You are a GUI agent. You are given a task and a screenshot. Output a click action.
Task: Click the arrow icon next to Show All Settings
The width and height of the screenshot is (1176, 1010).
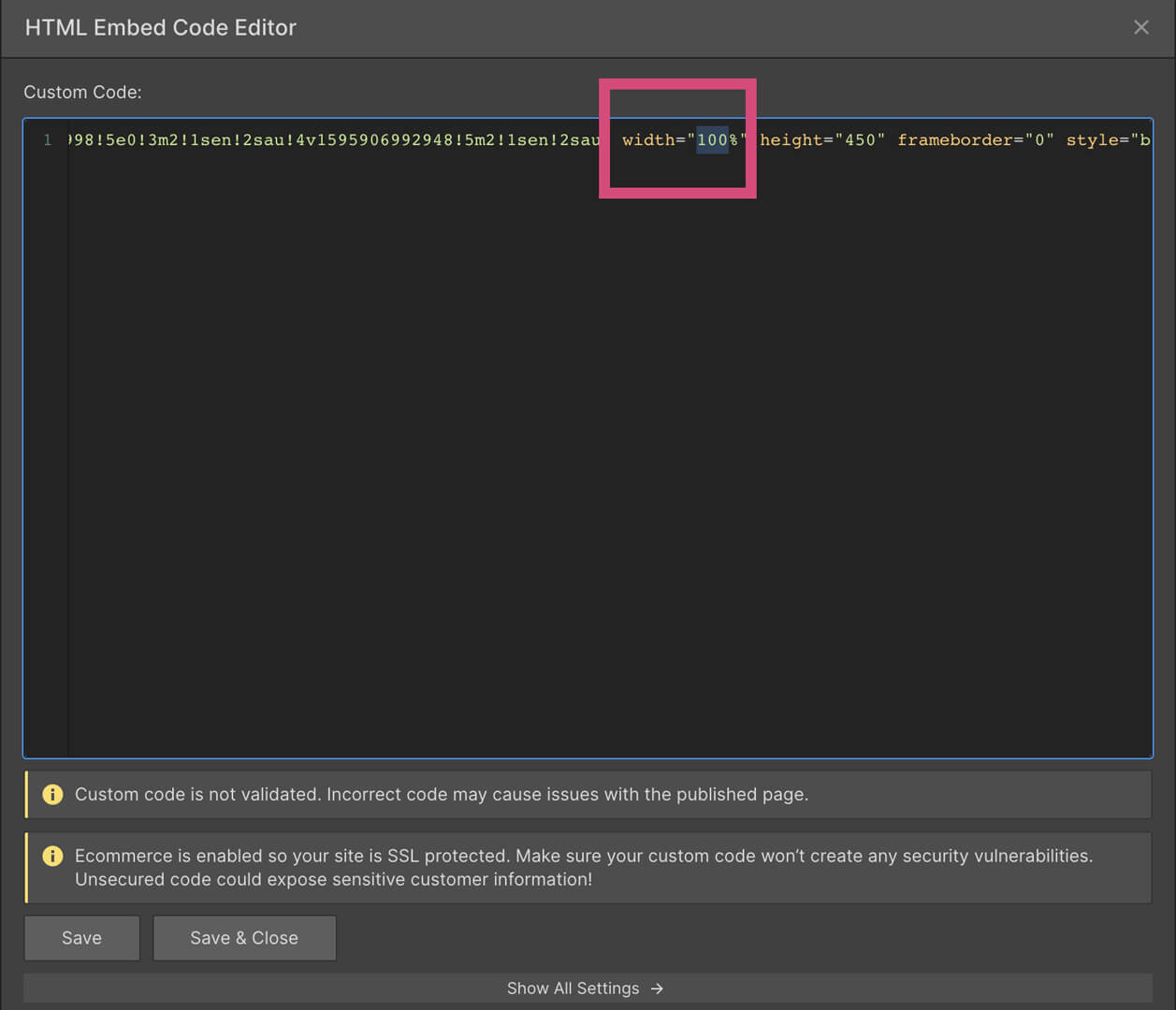[x=658, y=988]
